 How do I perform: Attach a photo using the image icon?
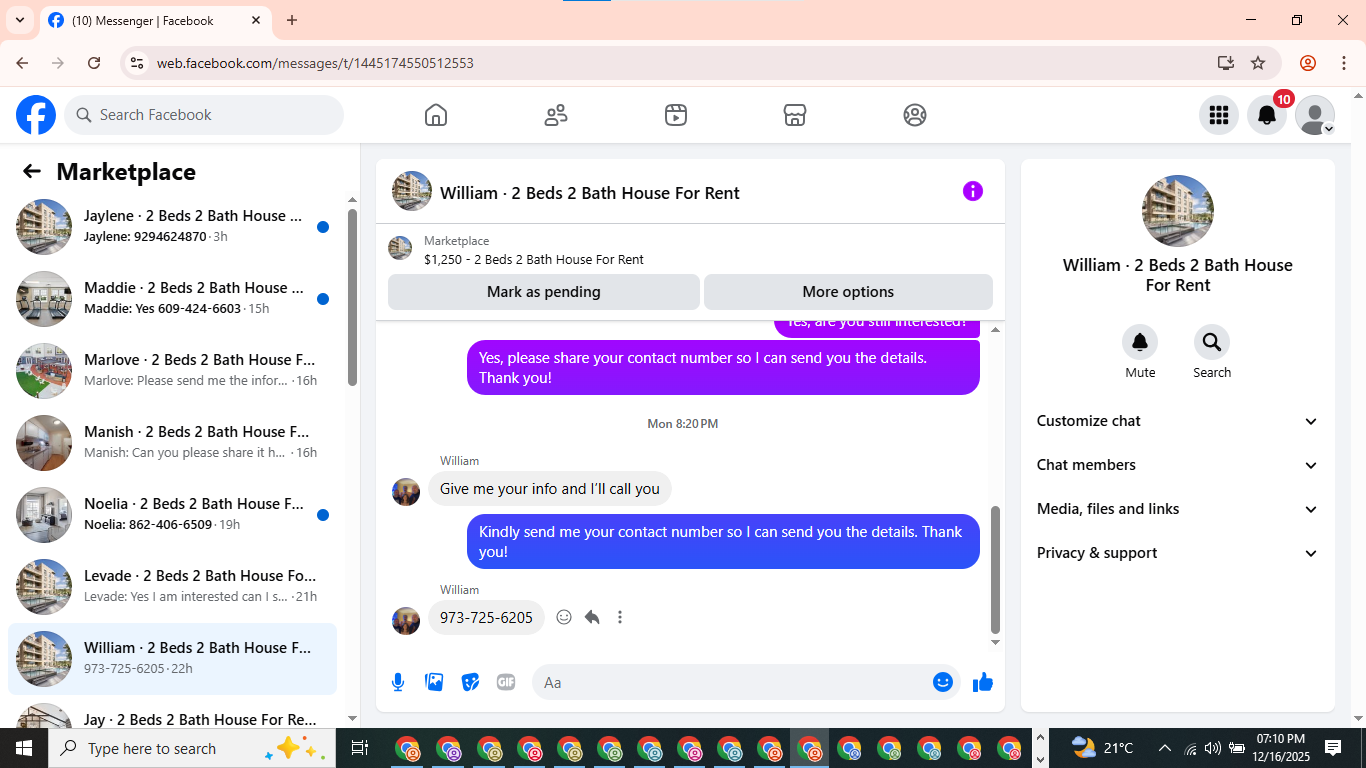point(434,682)
